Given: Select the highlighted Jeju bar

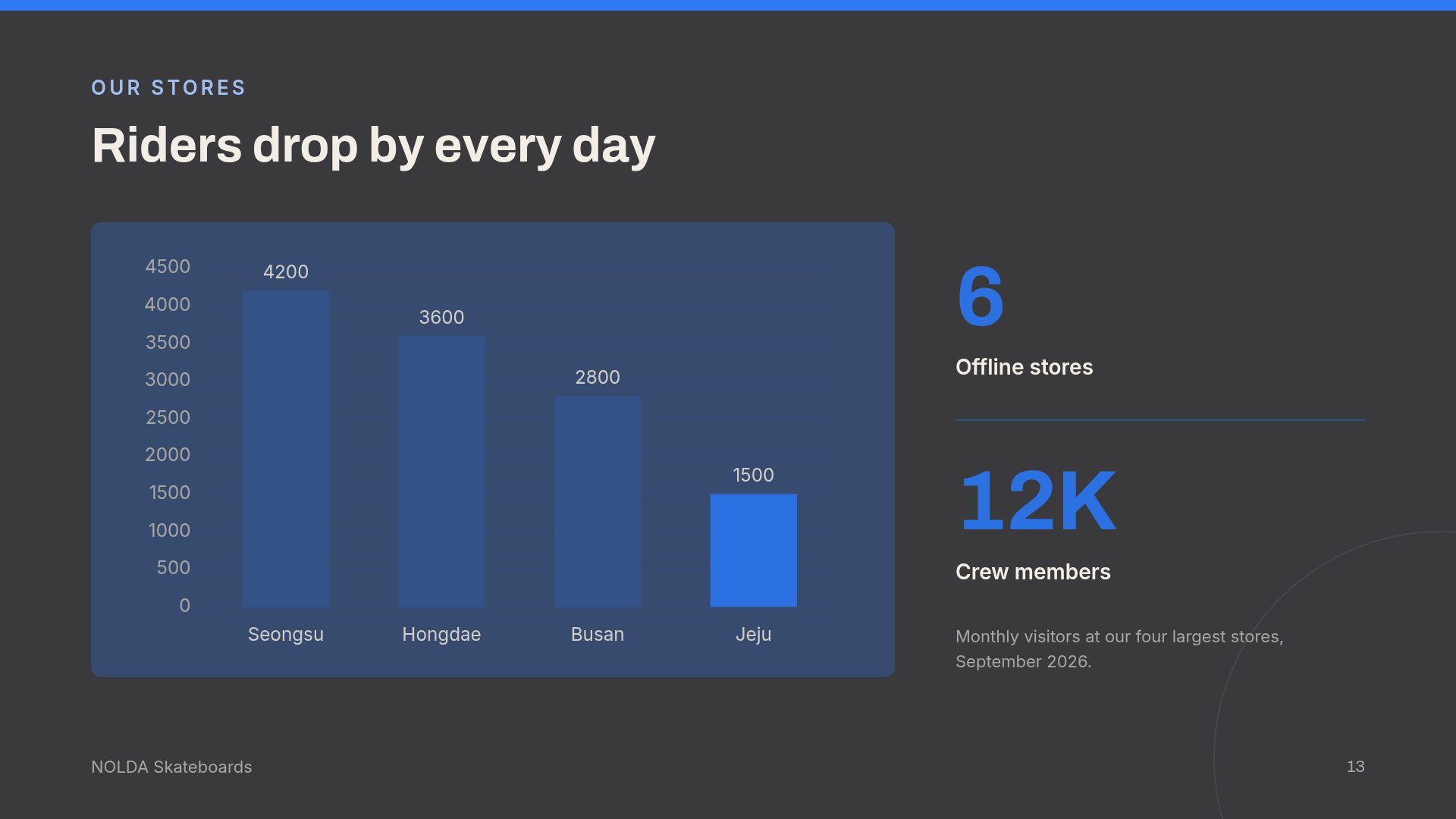Looking at the screenshot, I should (x=753, y=550).
